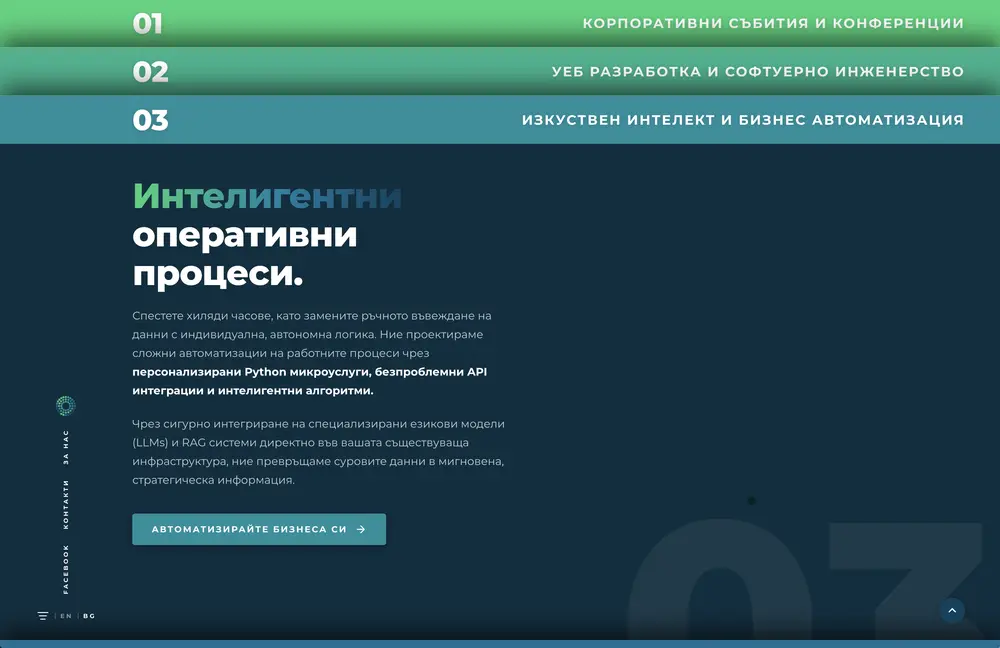Click paragraph starting Чрез сигурно интегриране
This screenshot has width=1000, height=648.
(318, 452)
